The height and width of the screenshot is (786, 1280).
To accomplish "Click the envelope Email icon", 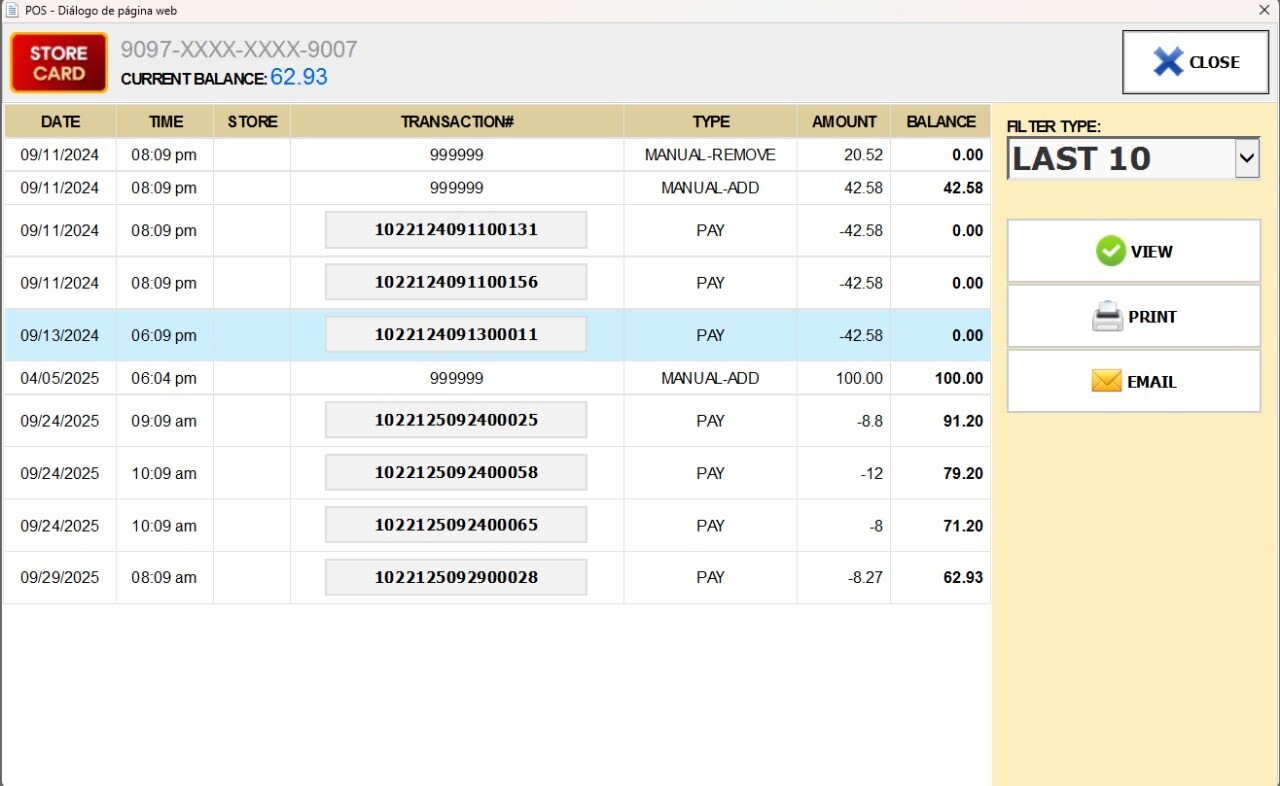I will click(x=1106, y=381).
